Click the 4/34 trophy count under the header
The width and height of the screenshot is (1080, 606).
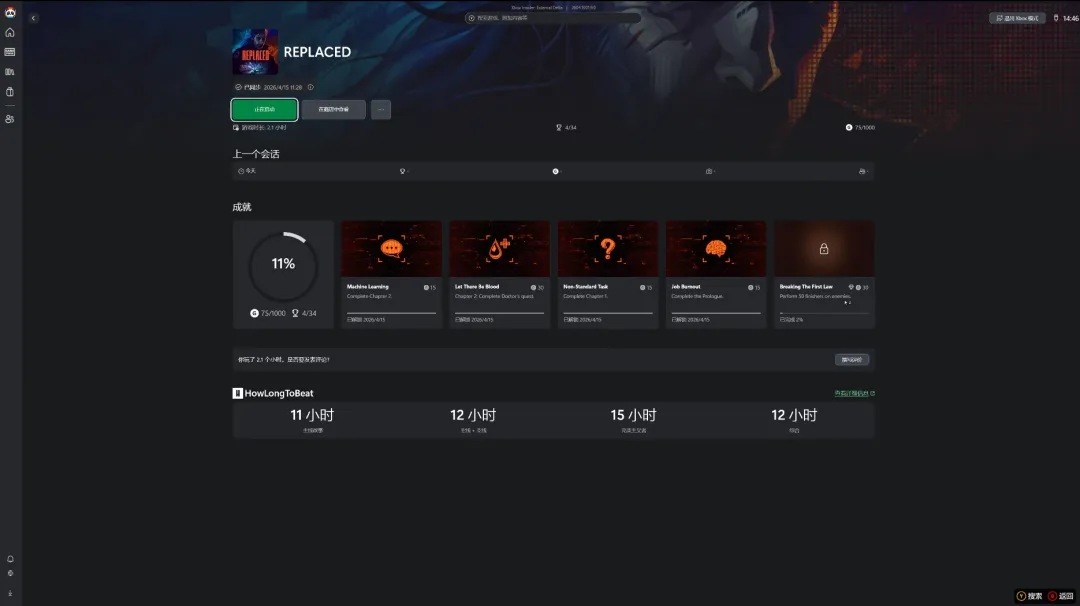point(566,127)
